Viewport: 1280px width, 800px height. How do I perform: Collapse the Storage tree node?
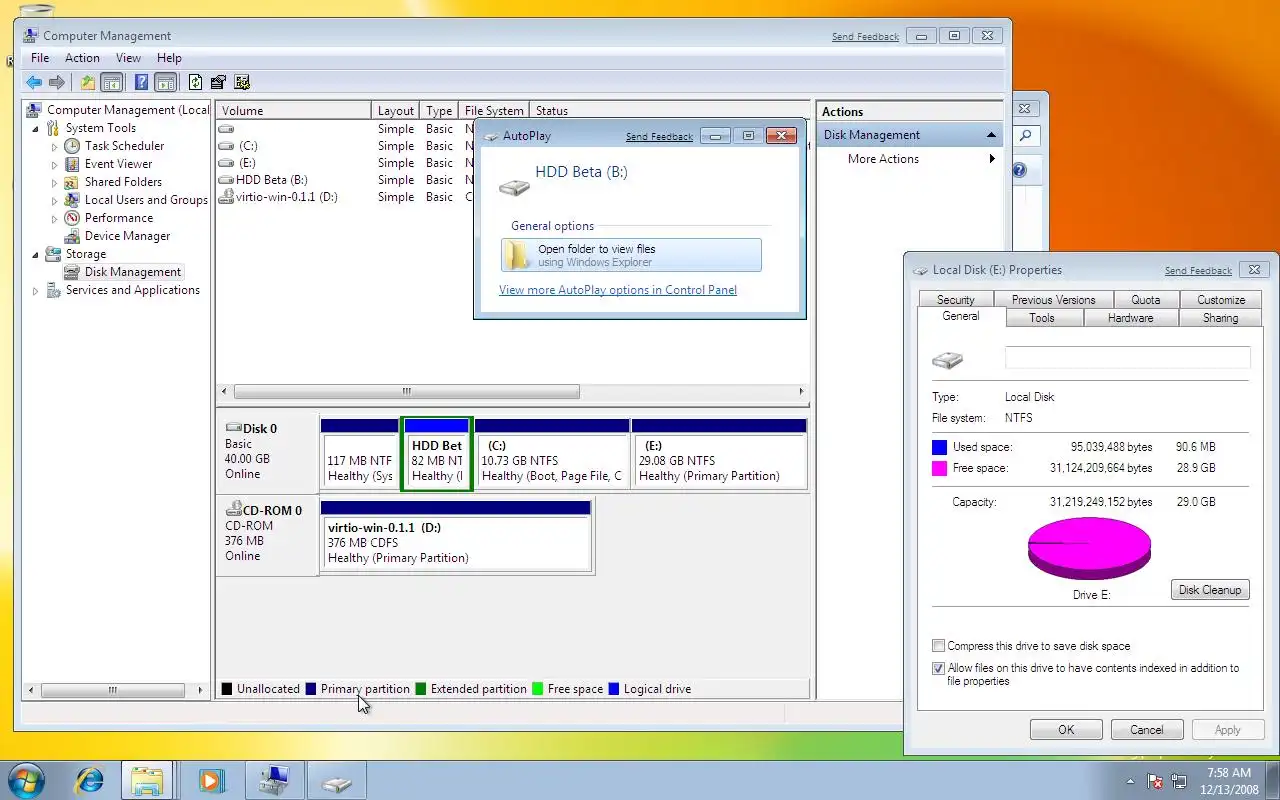coord(36,255)
